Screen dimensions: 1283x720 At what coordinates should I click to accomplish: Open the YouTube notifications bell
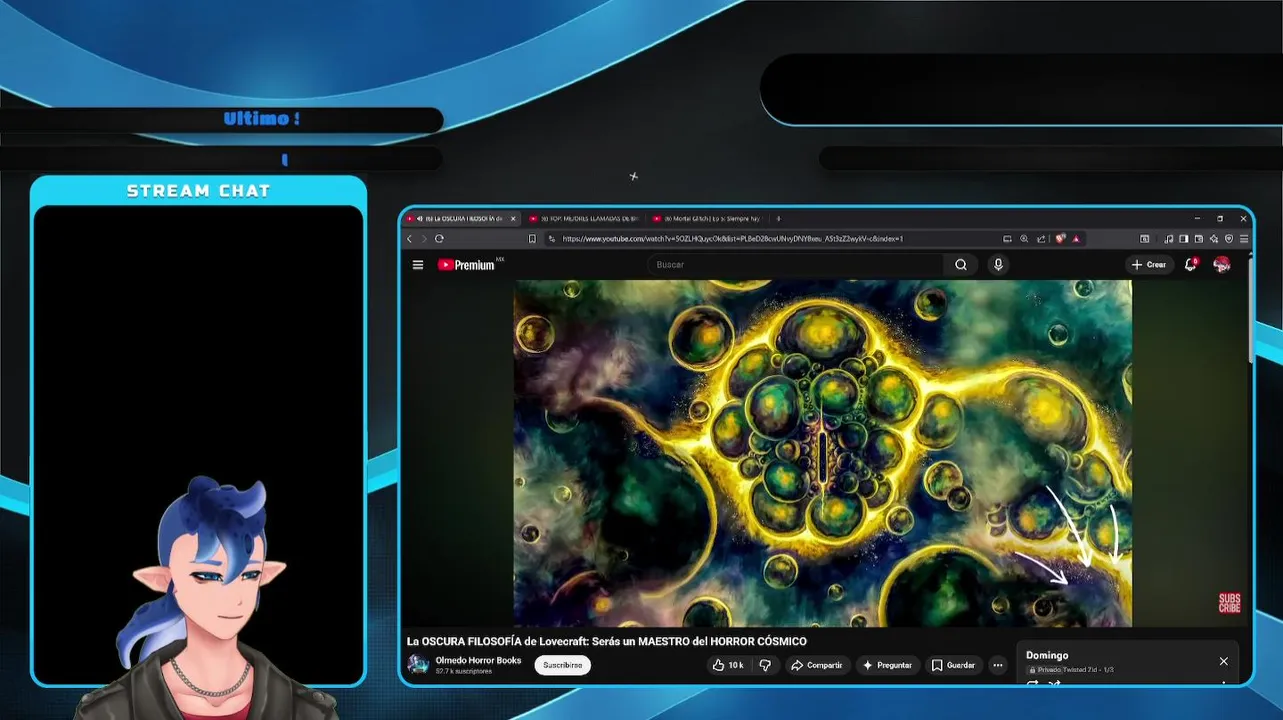click(x=1191, y=265)
